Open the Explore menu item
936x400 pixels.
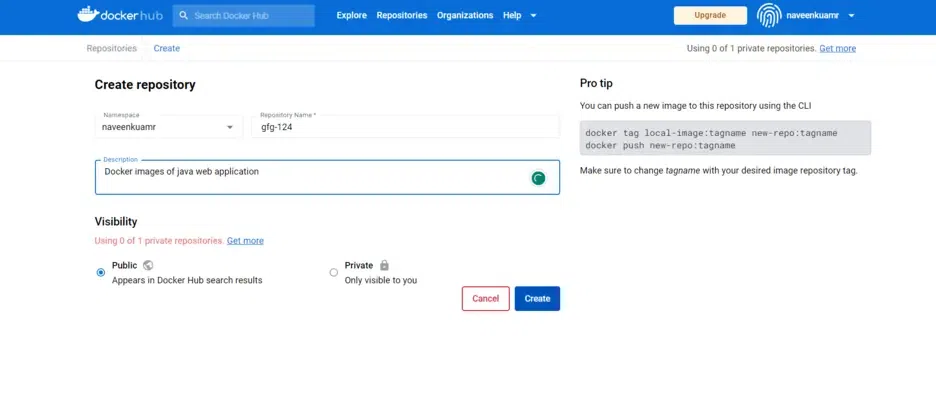(x=351, y=16)
